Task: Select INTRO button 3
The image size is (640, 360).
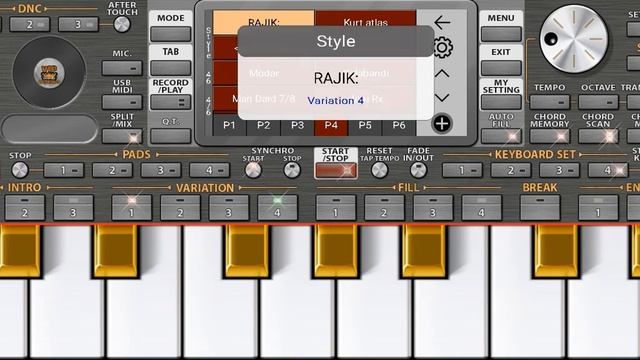Action: point(73,208)
